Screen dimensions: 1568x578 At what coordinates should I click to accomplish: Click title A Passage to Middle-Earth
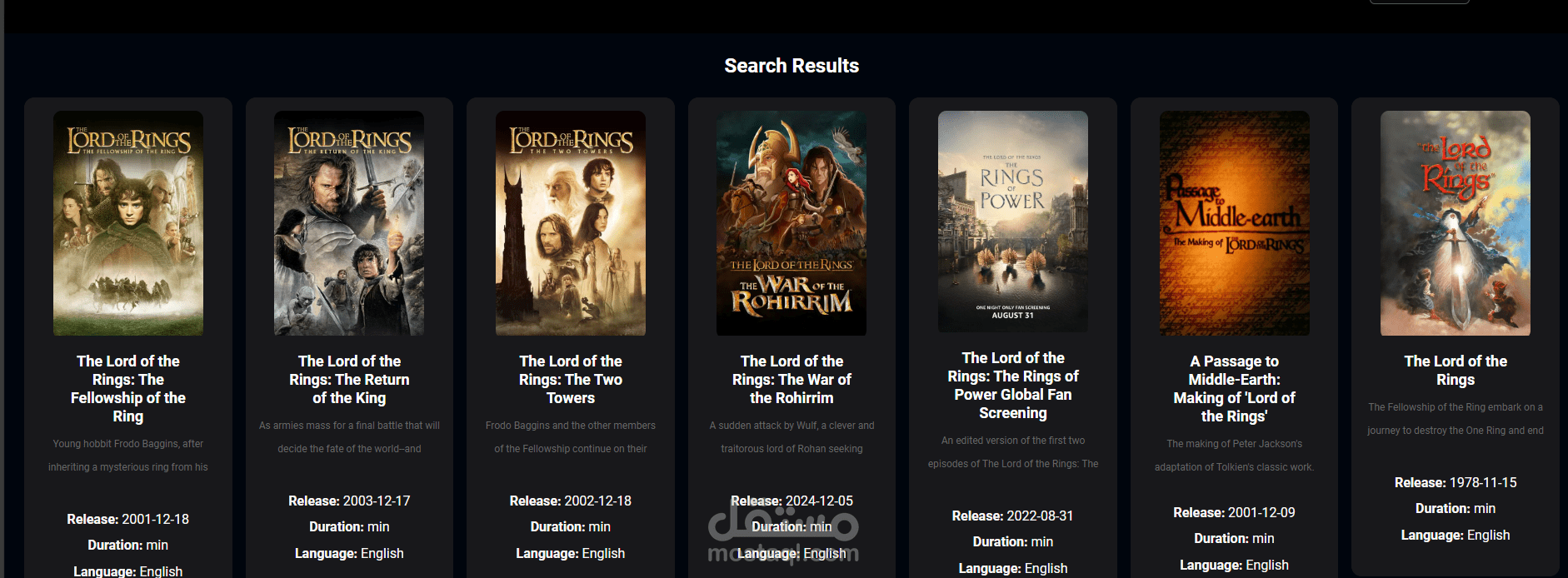pyautogui.click(x=1235, y=388)
